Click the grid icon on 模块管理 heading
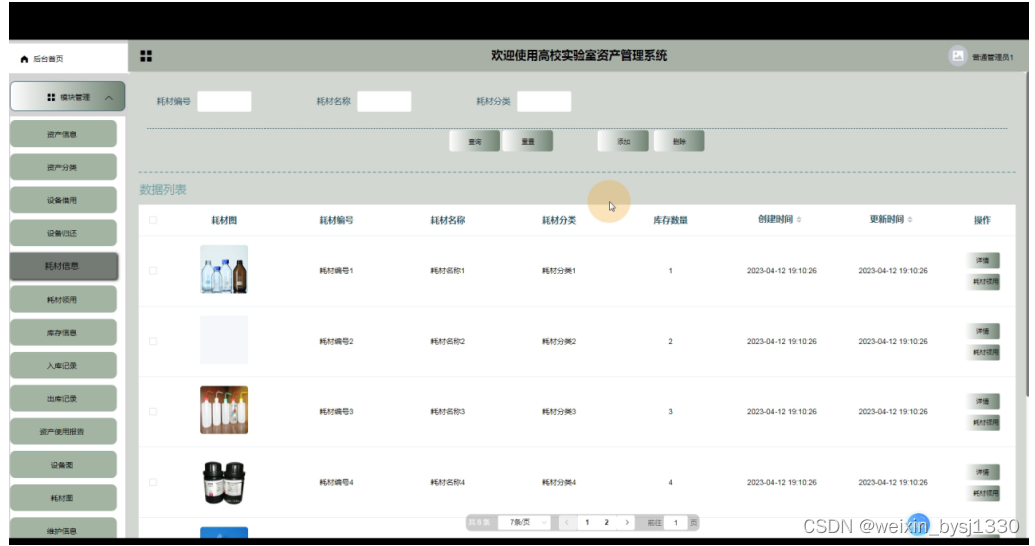The image size is (1035, 546). point(51,98)
